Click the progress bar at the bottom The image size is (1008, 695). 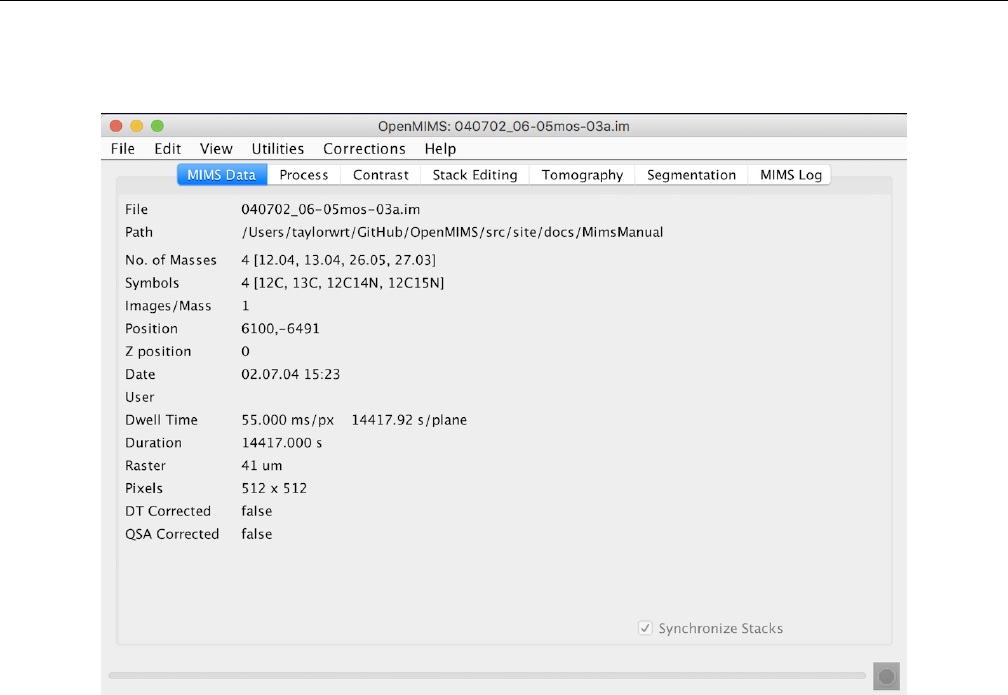[487, 676]
